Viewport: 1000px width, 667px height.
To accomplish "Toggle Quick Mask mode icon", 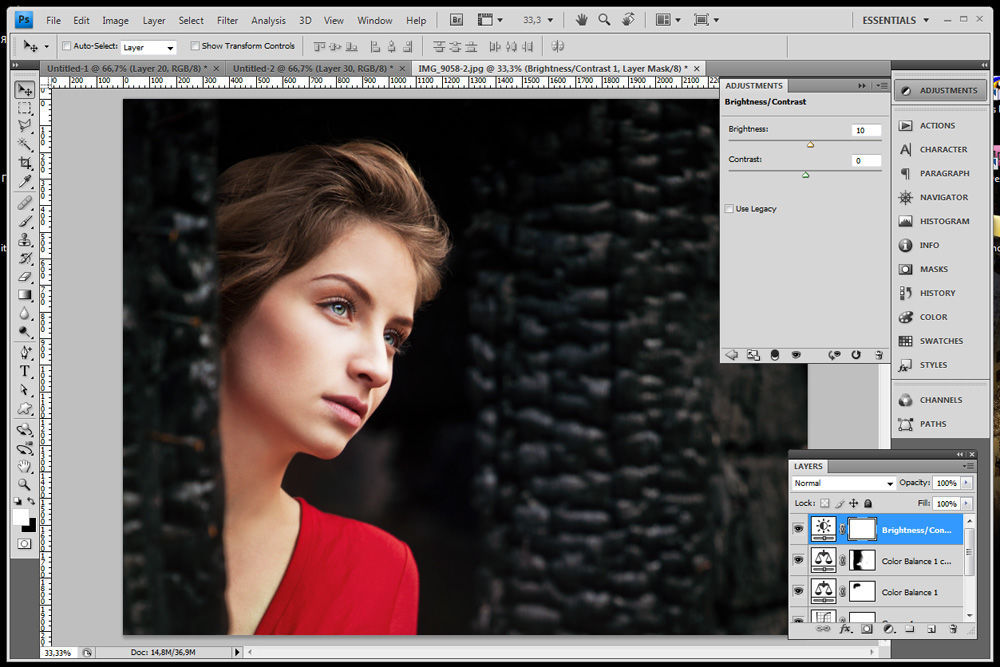I will click(24, 544).
